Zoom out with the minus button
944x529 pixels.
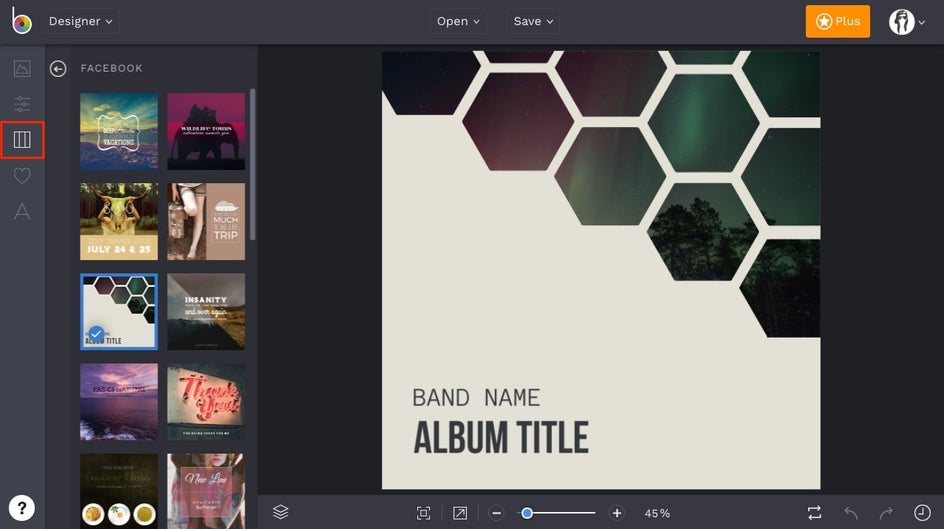coord(496,513)
